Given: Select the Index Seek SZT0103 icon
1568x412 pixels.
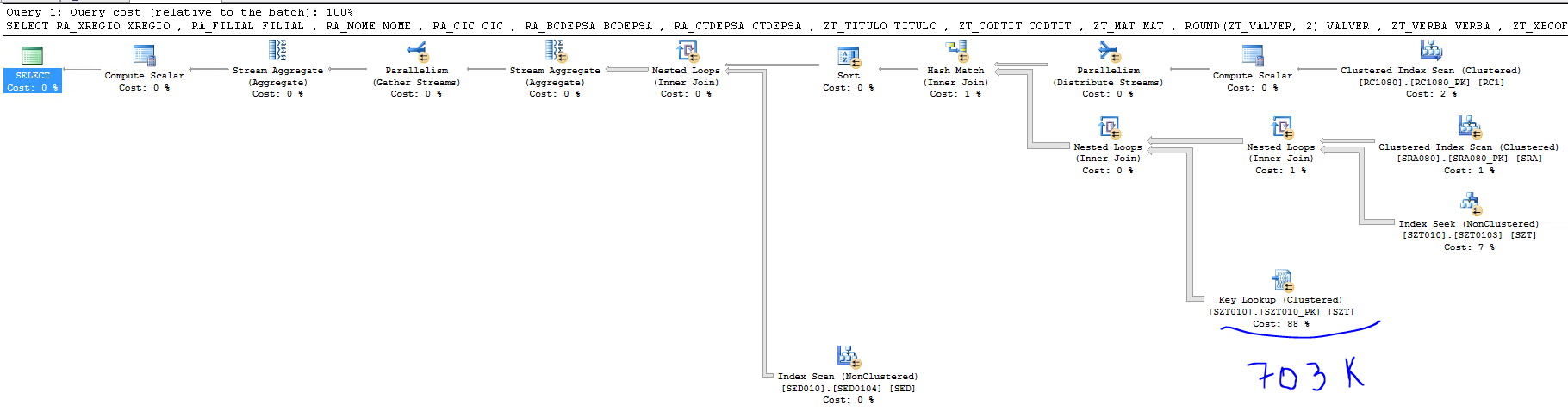Looking at the screenshot, I should pos(1470,204).
